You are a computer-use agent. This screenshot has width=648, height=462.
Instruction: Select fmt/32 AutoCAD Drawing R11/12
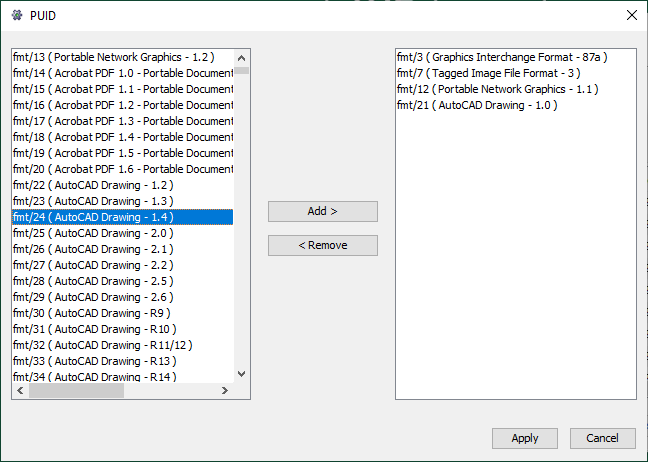coord(123,345)
